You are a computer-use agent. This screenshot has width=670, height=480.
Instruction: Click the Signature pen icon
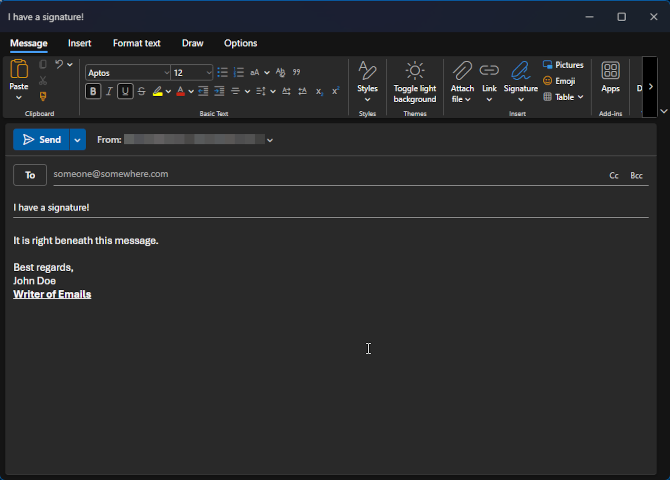coord(520,71)
